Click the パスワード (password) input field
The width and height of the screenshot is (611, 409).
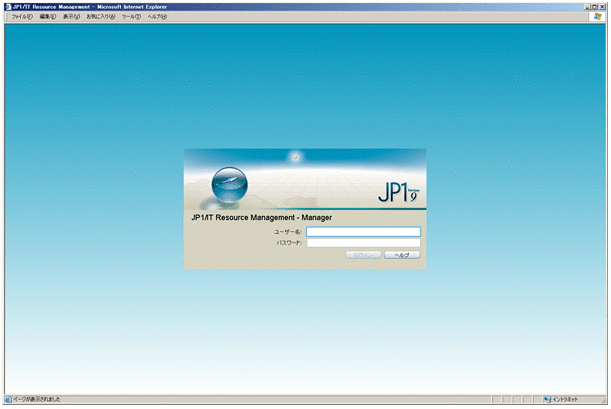pyautogui.click(x=363, y=243)
